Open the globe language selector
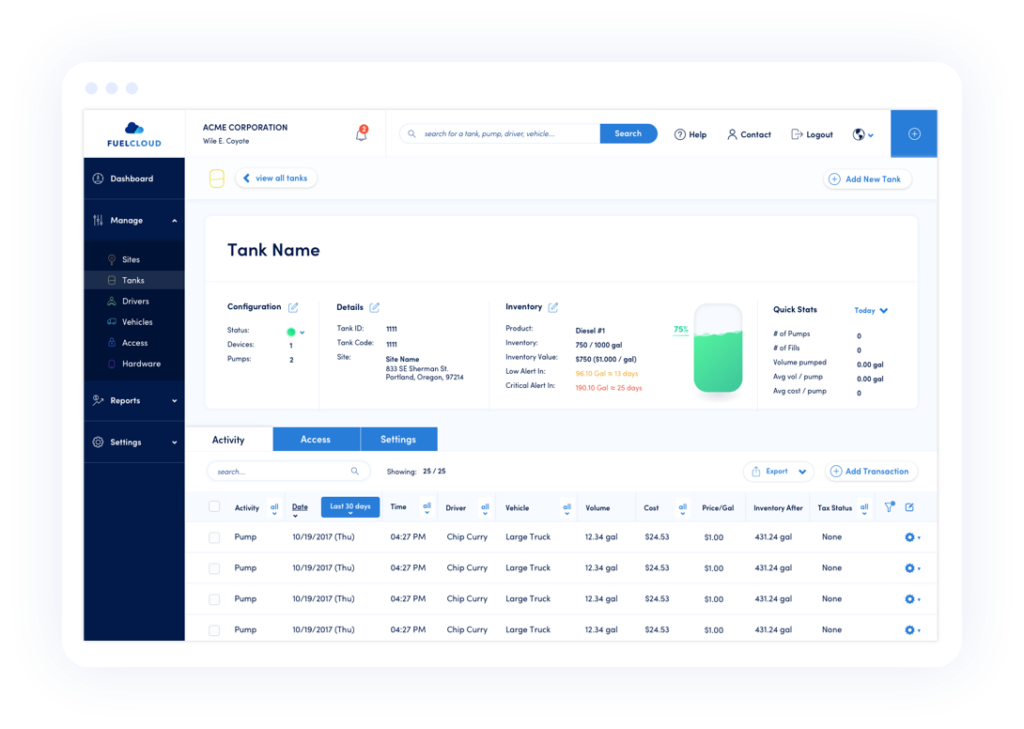This screenshot has height=729, width=1024. (x=862, y=134)
